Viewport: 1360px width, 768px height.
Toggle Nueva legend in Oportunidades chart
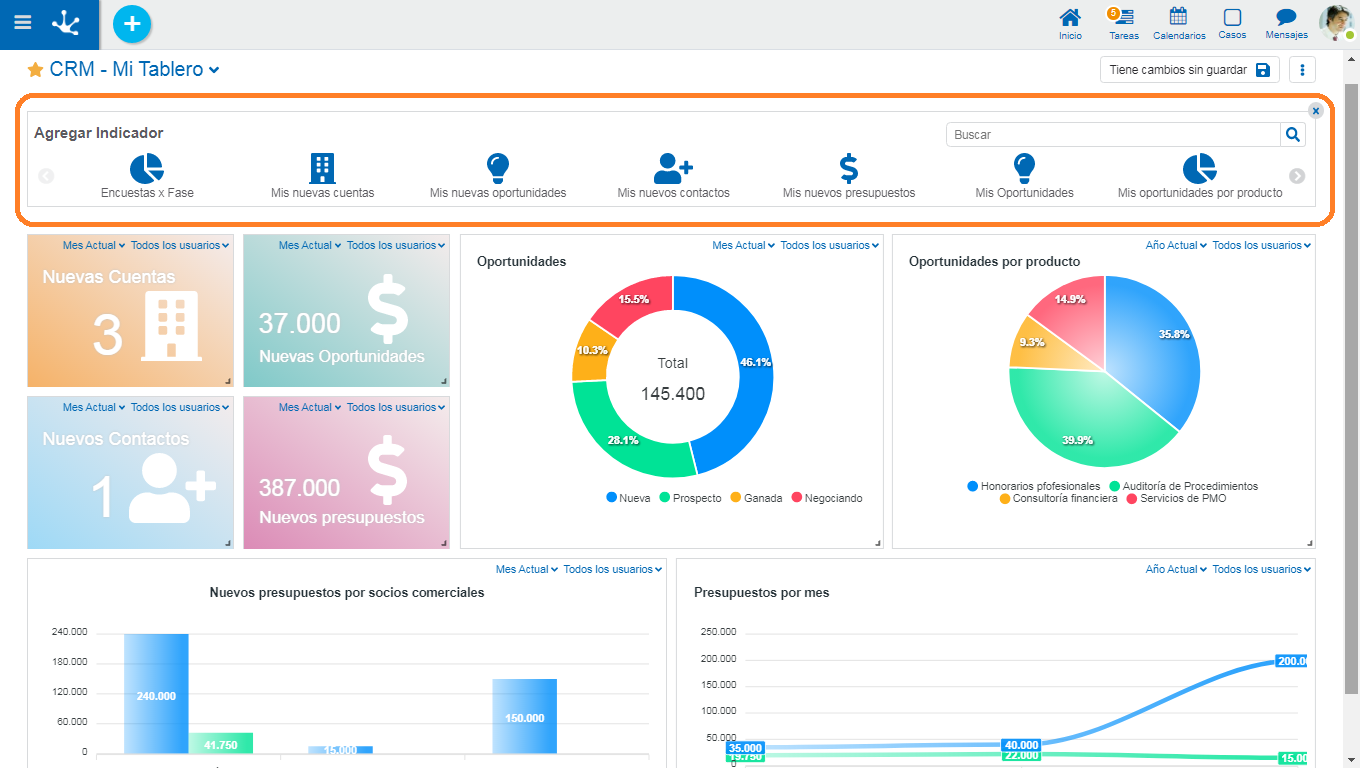[628, 498]
